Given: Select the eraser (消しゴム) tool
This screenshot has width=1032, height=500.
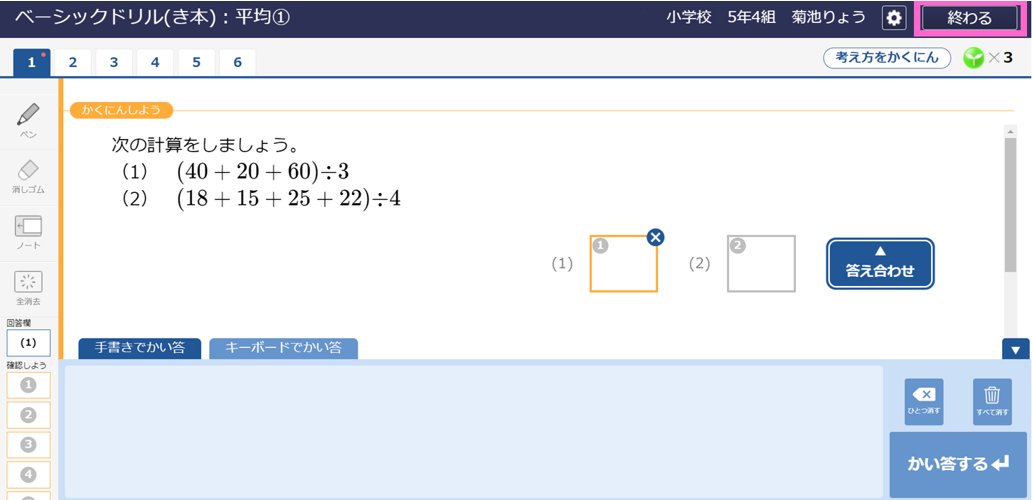Looking at the screenshot, I should pyautogui.click(x=29, y=174).
